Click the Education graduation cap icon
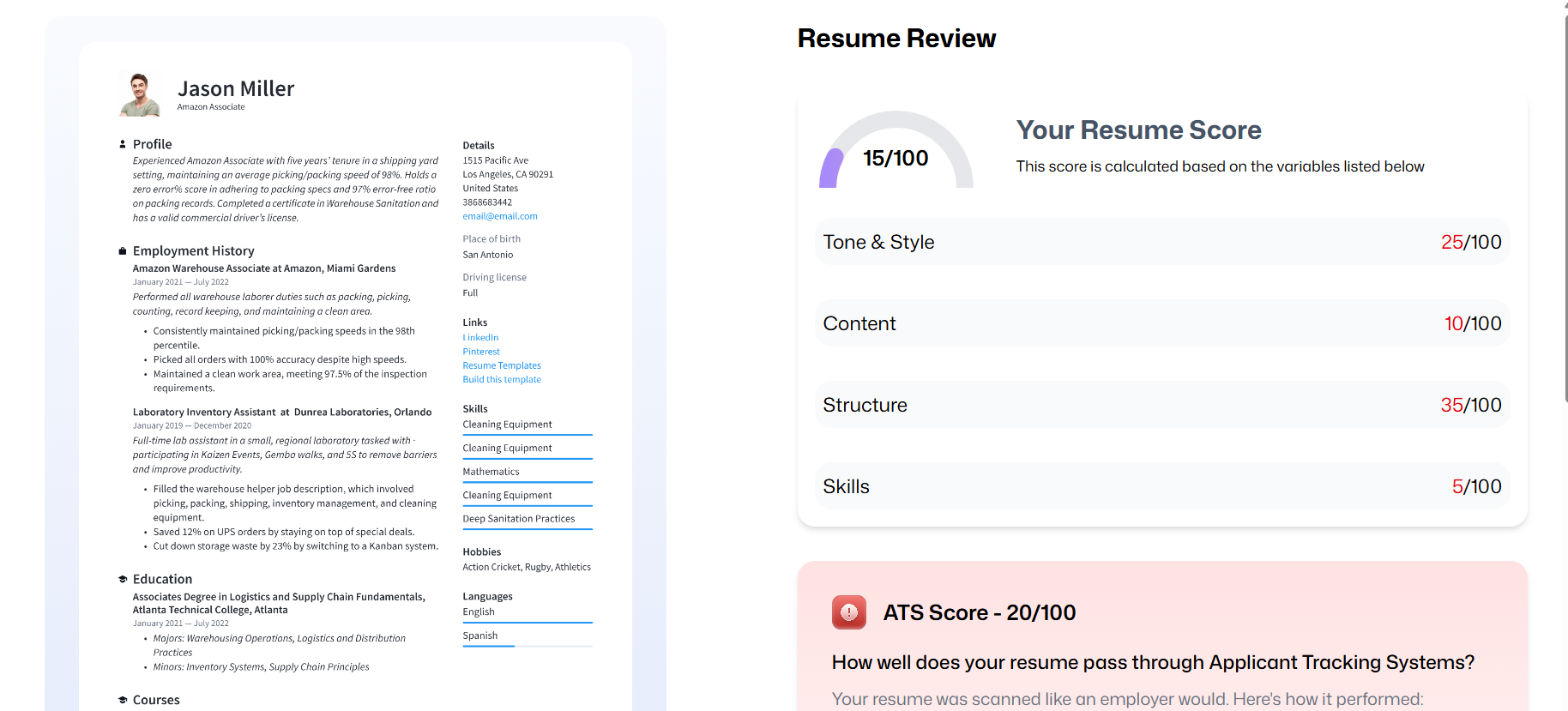The image size is (1568, 711). [123, 580]
